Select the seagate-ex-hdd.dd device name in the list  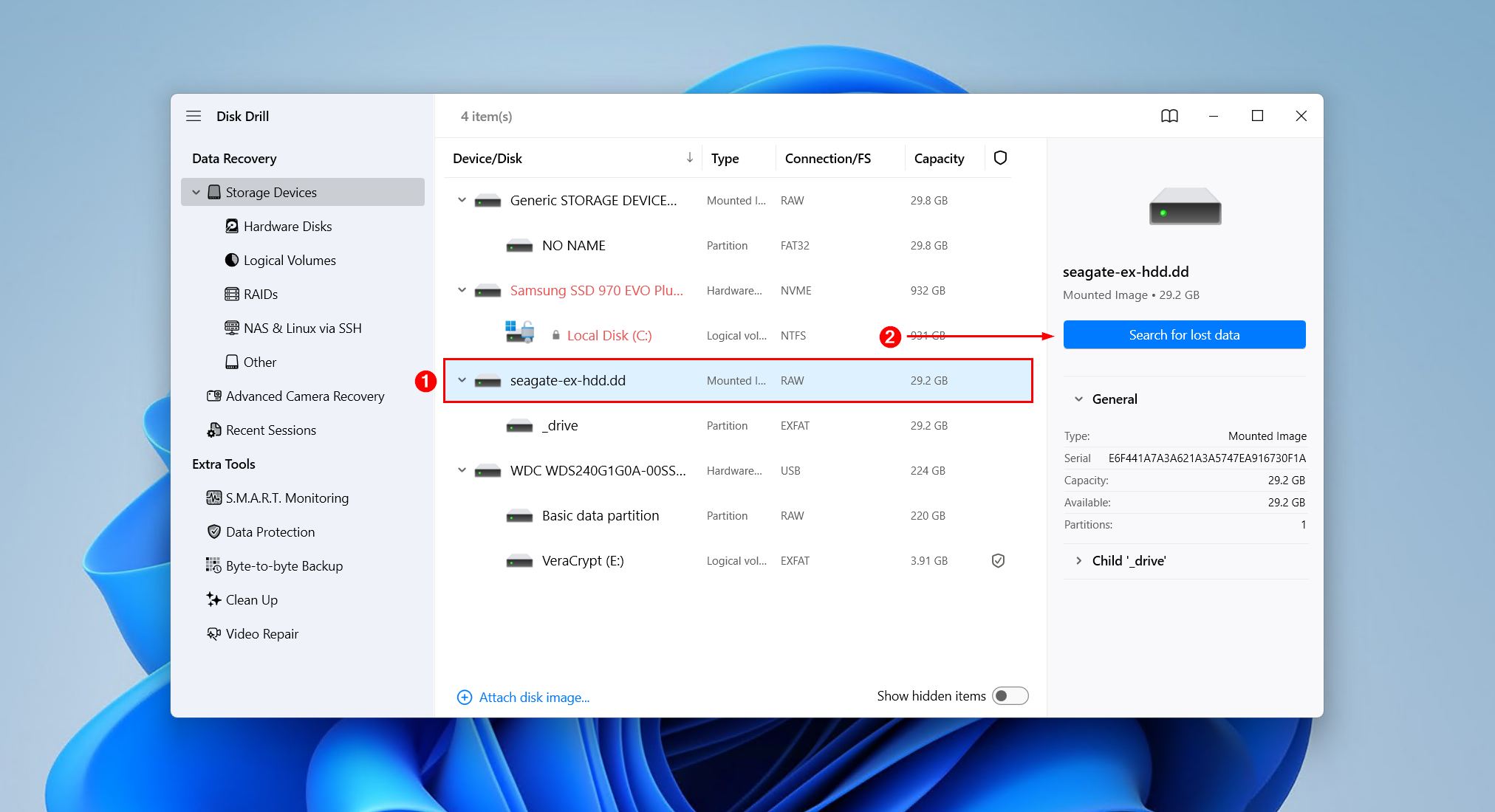tap(567, 380)
